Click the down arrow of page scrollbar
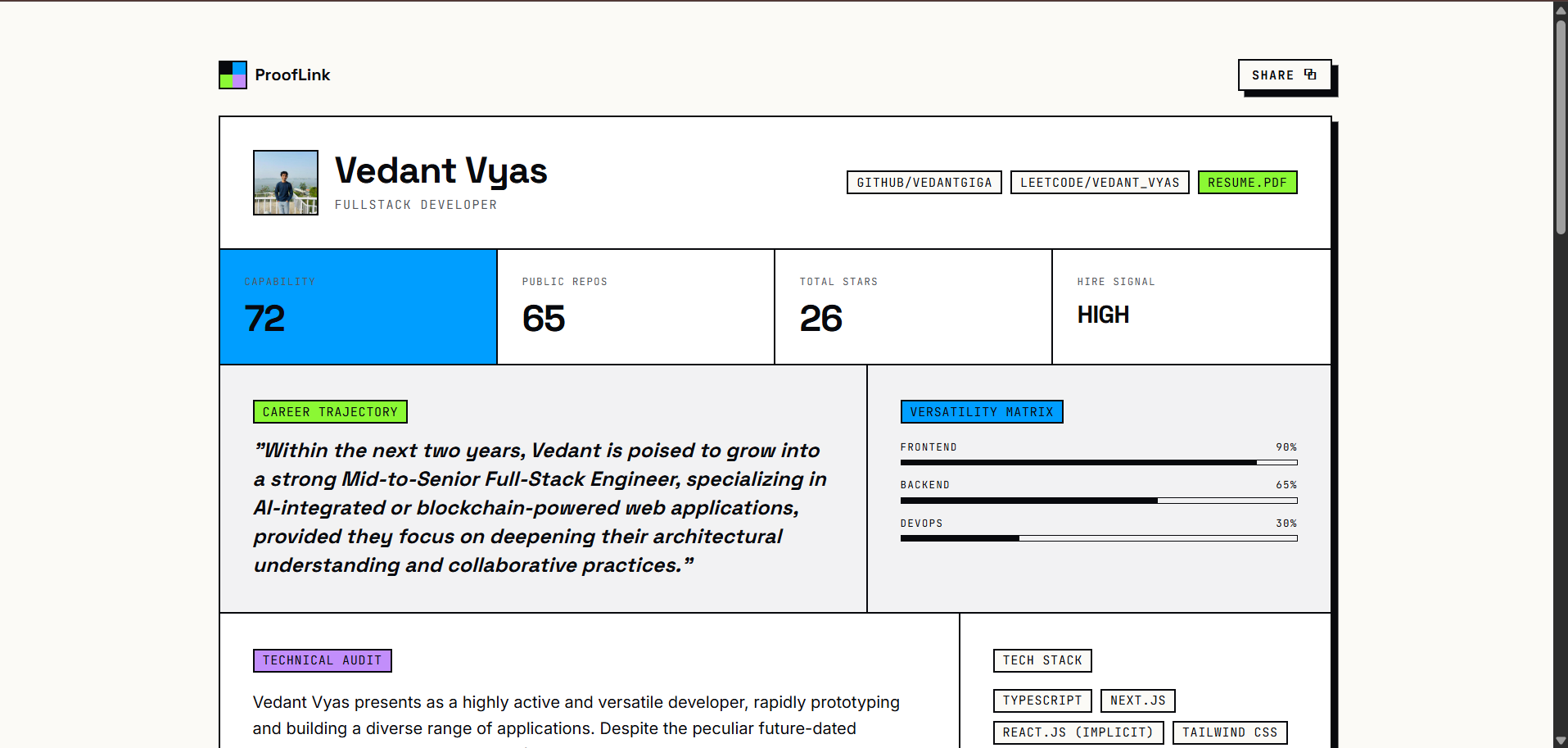Image resolution: width=1568 pixels, height=748 pixels. point(1561,741)
